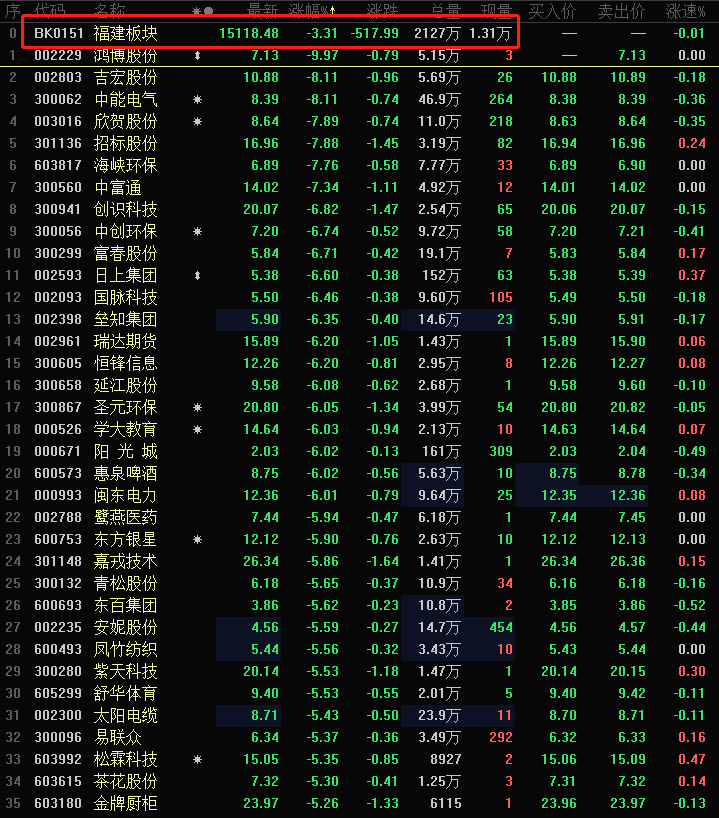The height and width of the screenshot is (818, 719).
Task: Click the asterisk mark on 学大教育 row
Action: pos(197,429)
